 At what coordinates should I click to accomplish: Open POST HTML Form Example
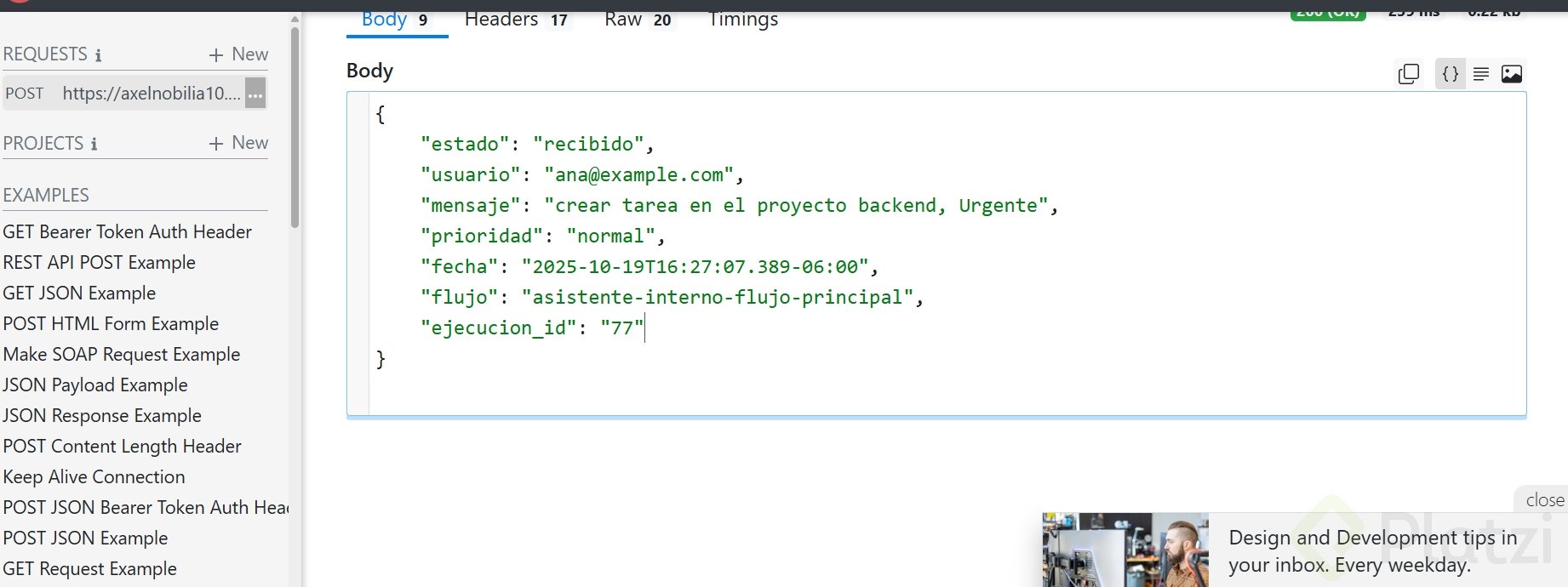pyautogui.click(x=111, y=323)
